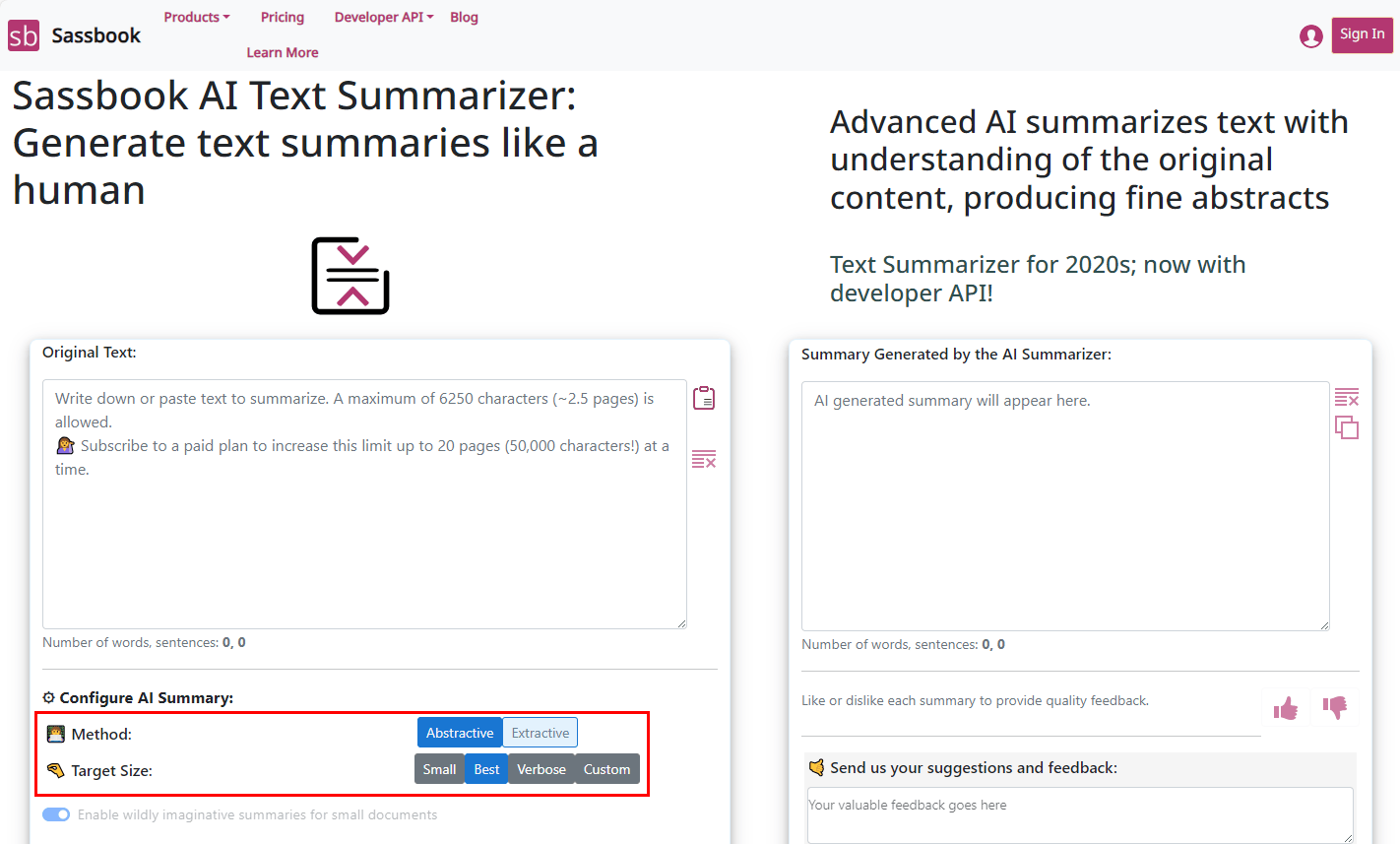The width and height of the screenshot is (1400, 844).
Task: Click the thumbs down icon
Action: [x=1335, y=707]
